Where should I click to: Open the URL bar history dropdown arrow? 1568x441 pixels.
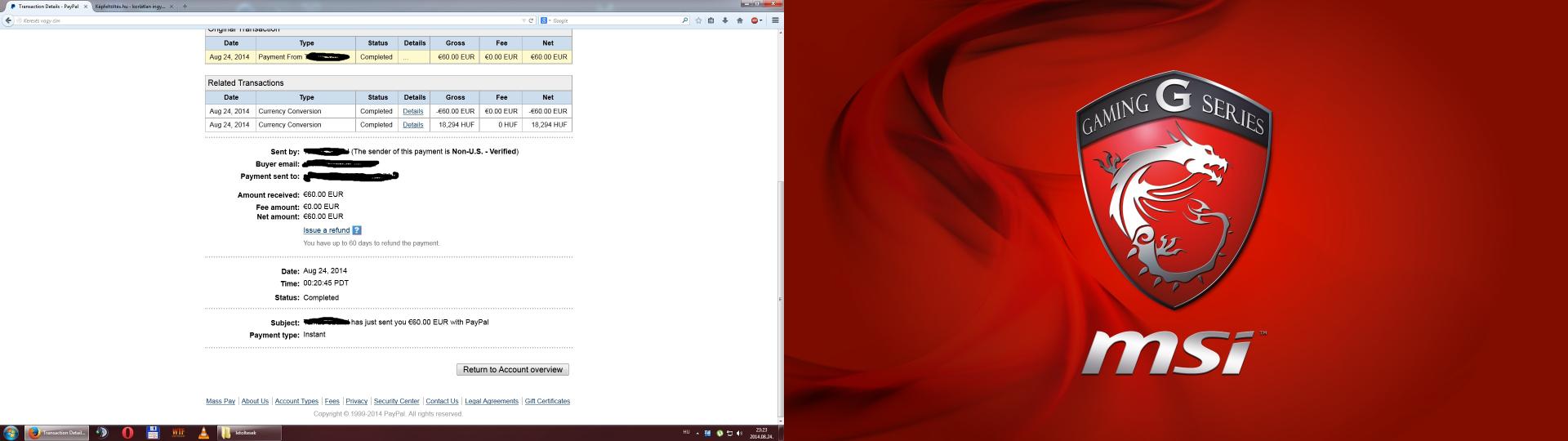[x=523, y=20]
